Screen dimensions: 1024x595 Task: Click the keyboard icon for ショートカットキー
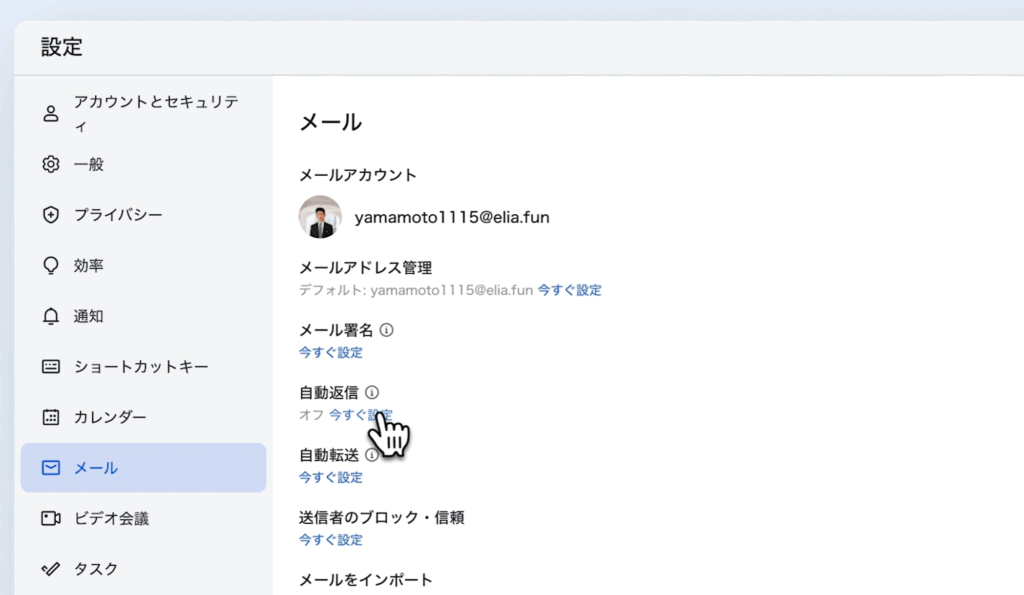(x=50, y=366)
